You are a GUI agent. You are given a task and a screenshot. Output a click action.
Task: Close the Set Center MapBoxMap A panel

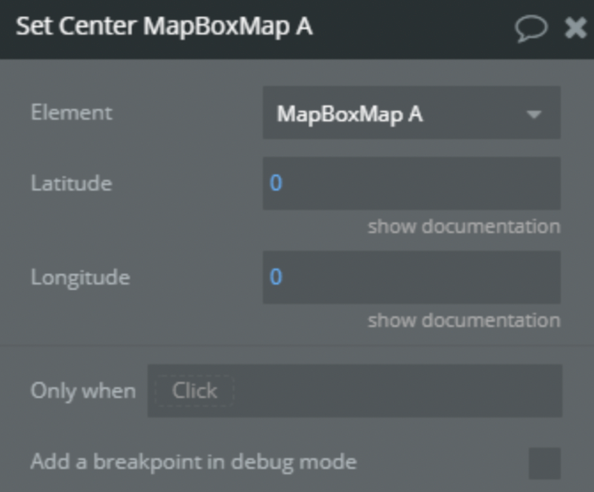[575, 28]
